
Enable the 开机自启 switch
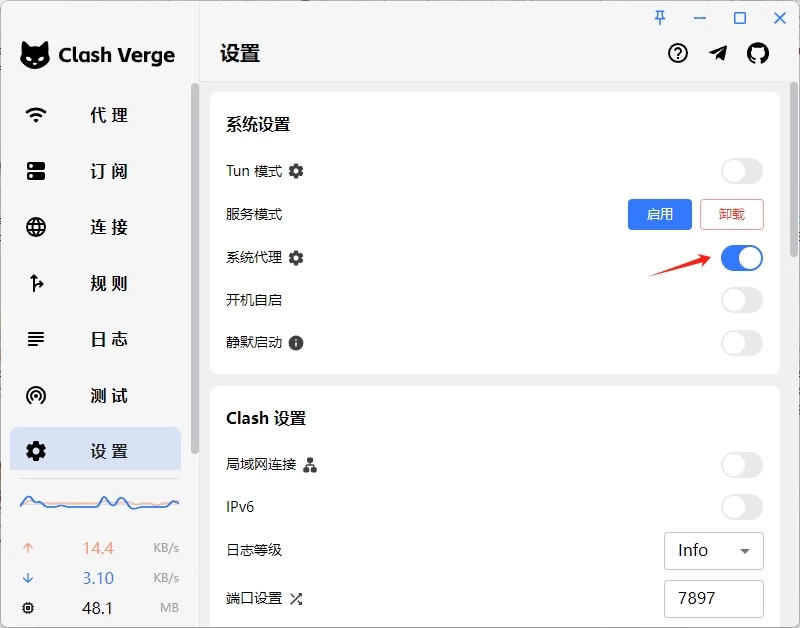742,300
